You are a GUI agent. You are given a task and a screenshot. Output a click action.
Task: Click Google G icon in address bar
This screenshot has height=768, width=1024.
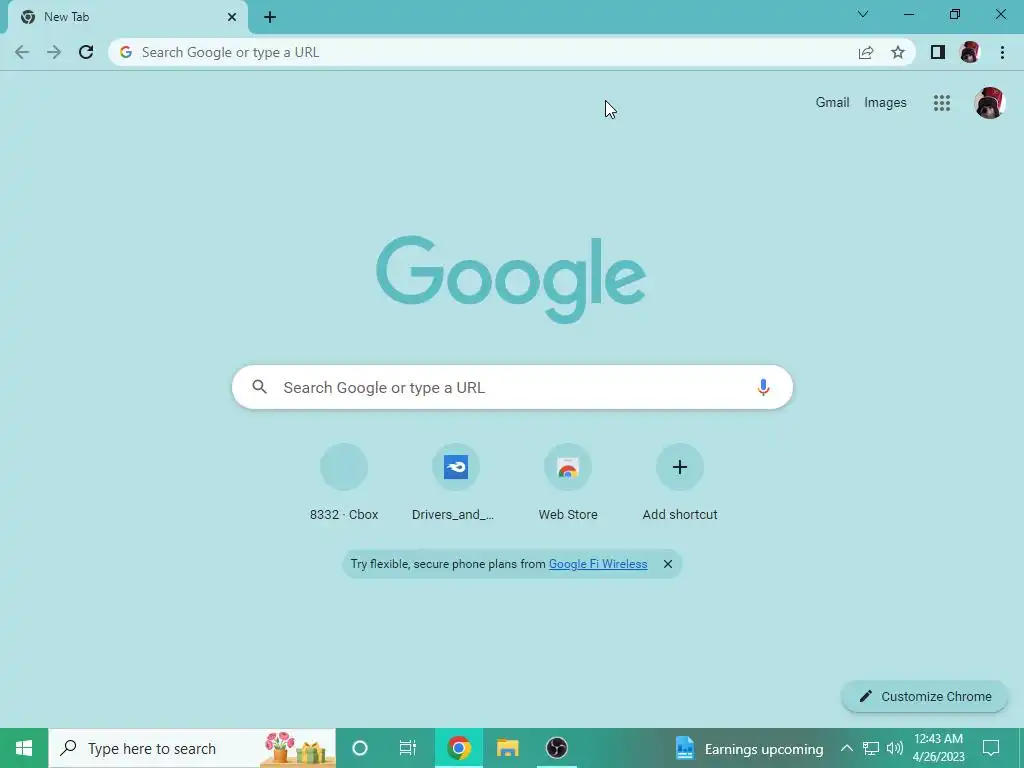(126, 52)
